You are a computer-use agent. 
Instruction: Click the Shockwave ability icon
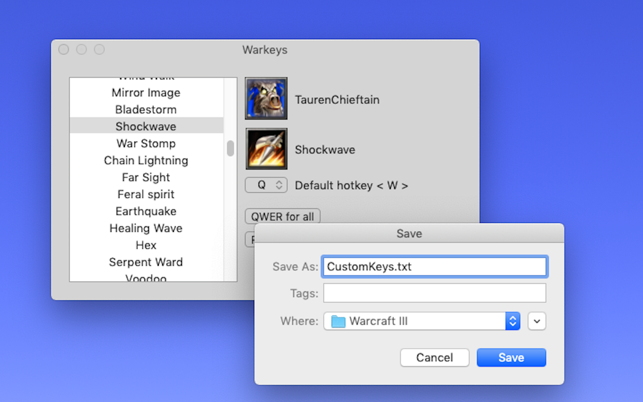click(266, 149)
